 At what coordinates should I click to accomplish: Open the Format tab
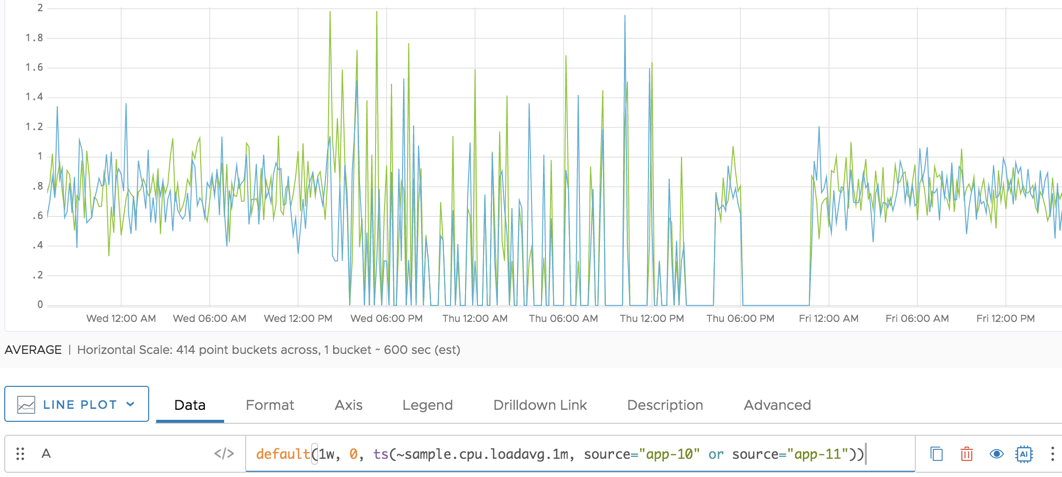tap(270, 405)
